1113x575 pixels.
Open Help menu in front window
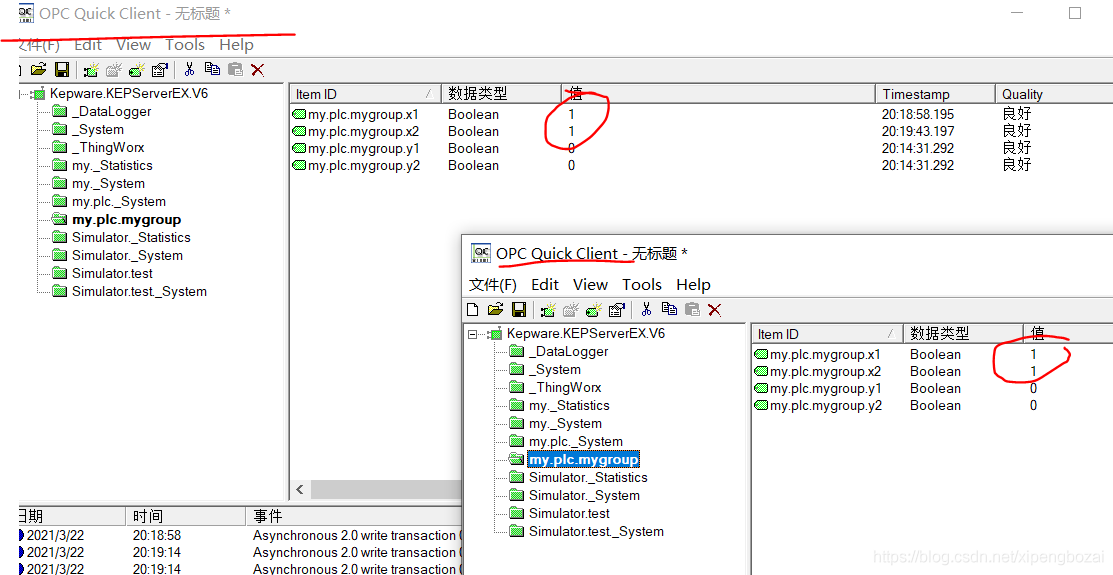click(x=693, y=285)
